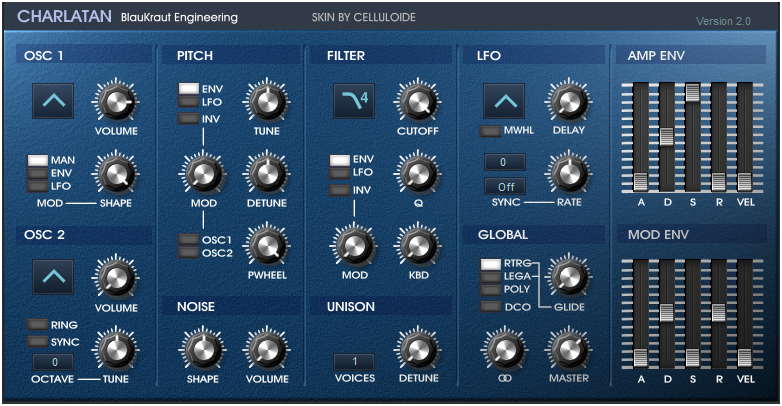Toggle filter ENV modulation source

coord(340,160)
